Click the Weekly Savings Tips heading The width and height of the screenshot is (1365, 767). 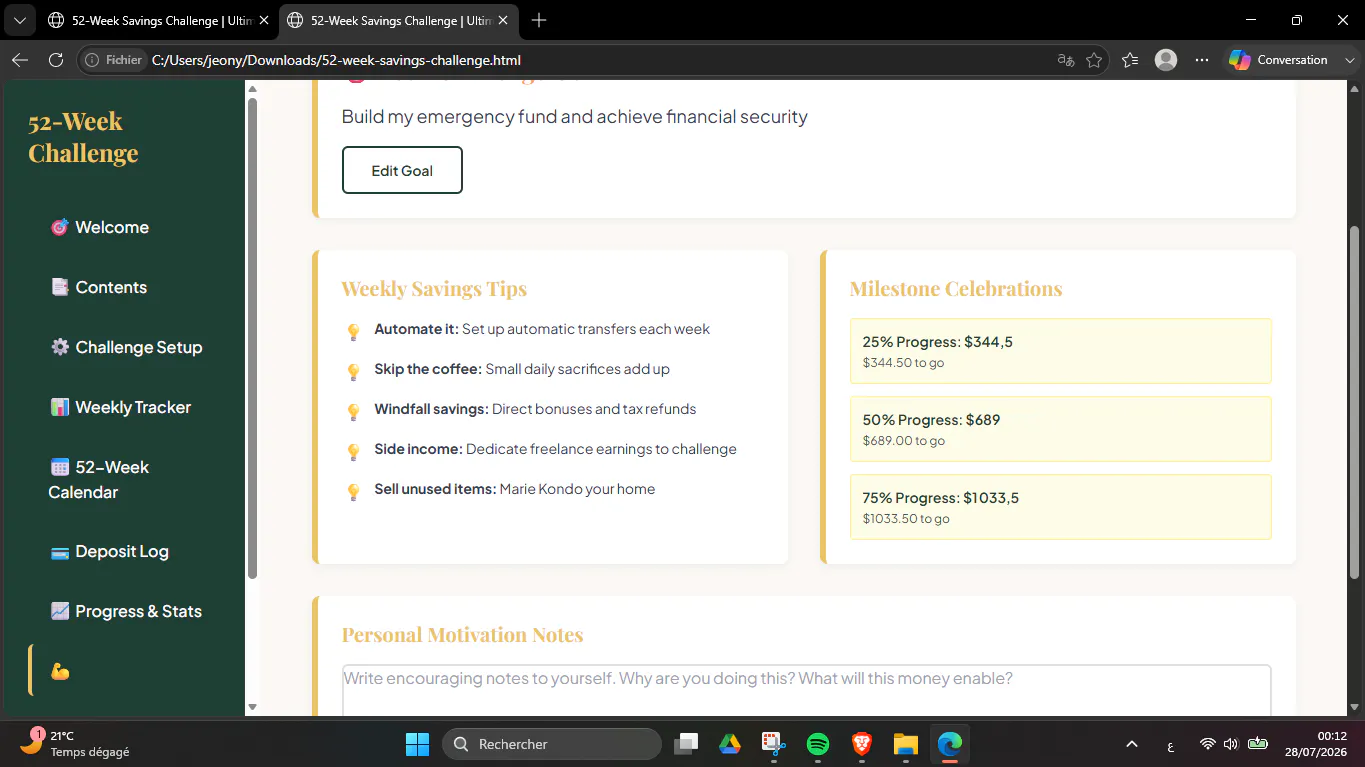tap(434, 289)
